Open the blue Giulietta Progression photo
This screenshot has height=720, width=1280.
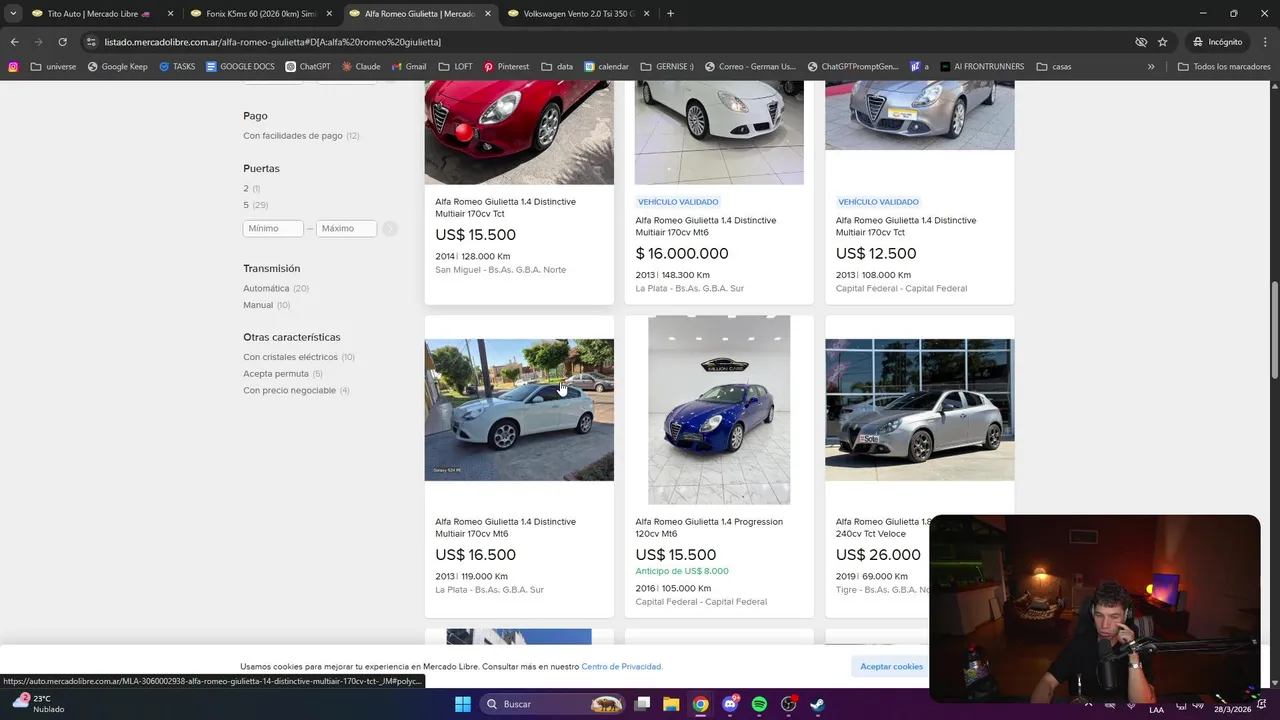pyautogui.click(x=719, y=410)
